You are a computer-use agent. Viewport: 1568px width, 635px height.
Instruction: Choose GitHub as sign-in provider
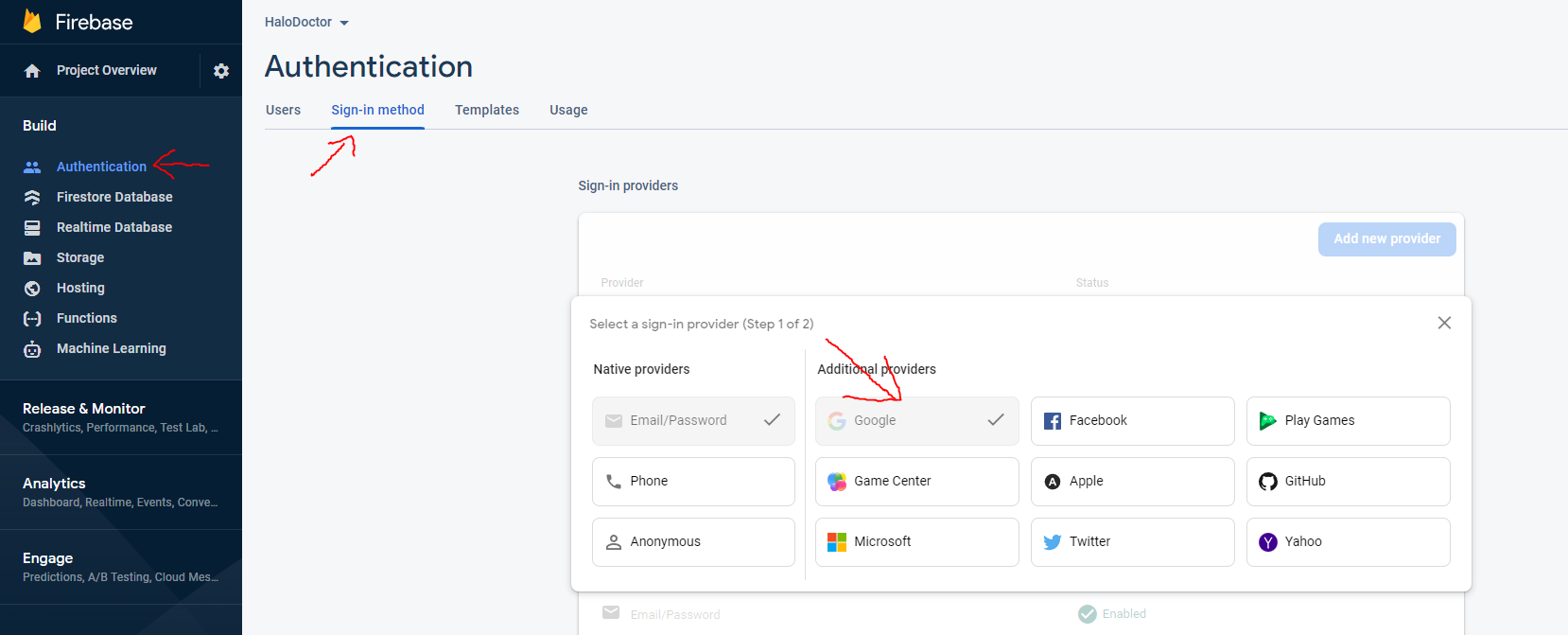(1348, 481)
